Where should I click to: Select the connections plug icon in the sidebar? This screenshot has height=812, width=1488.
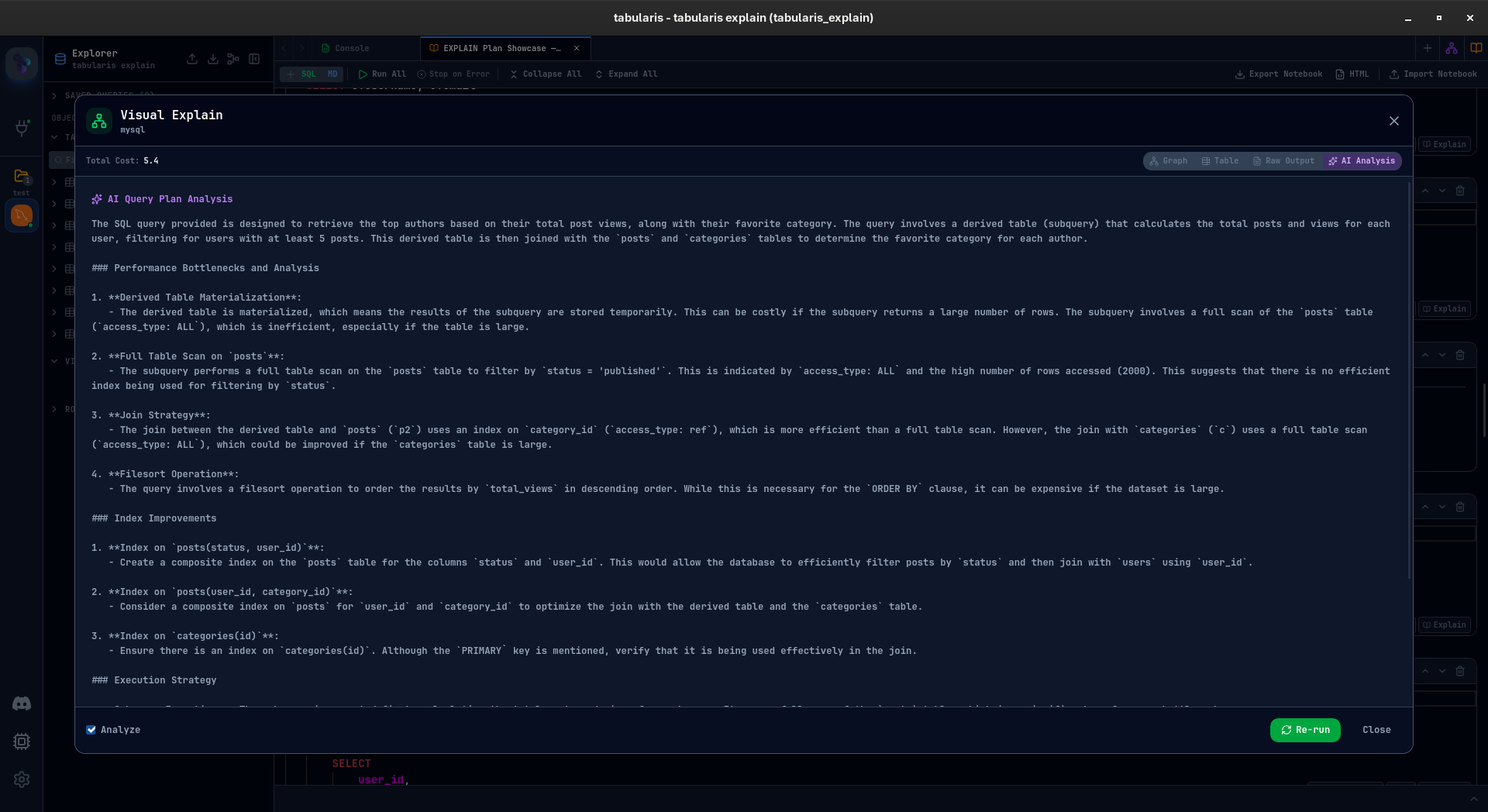tap(22, 129)
